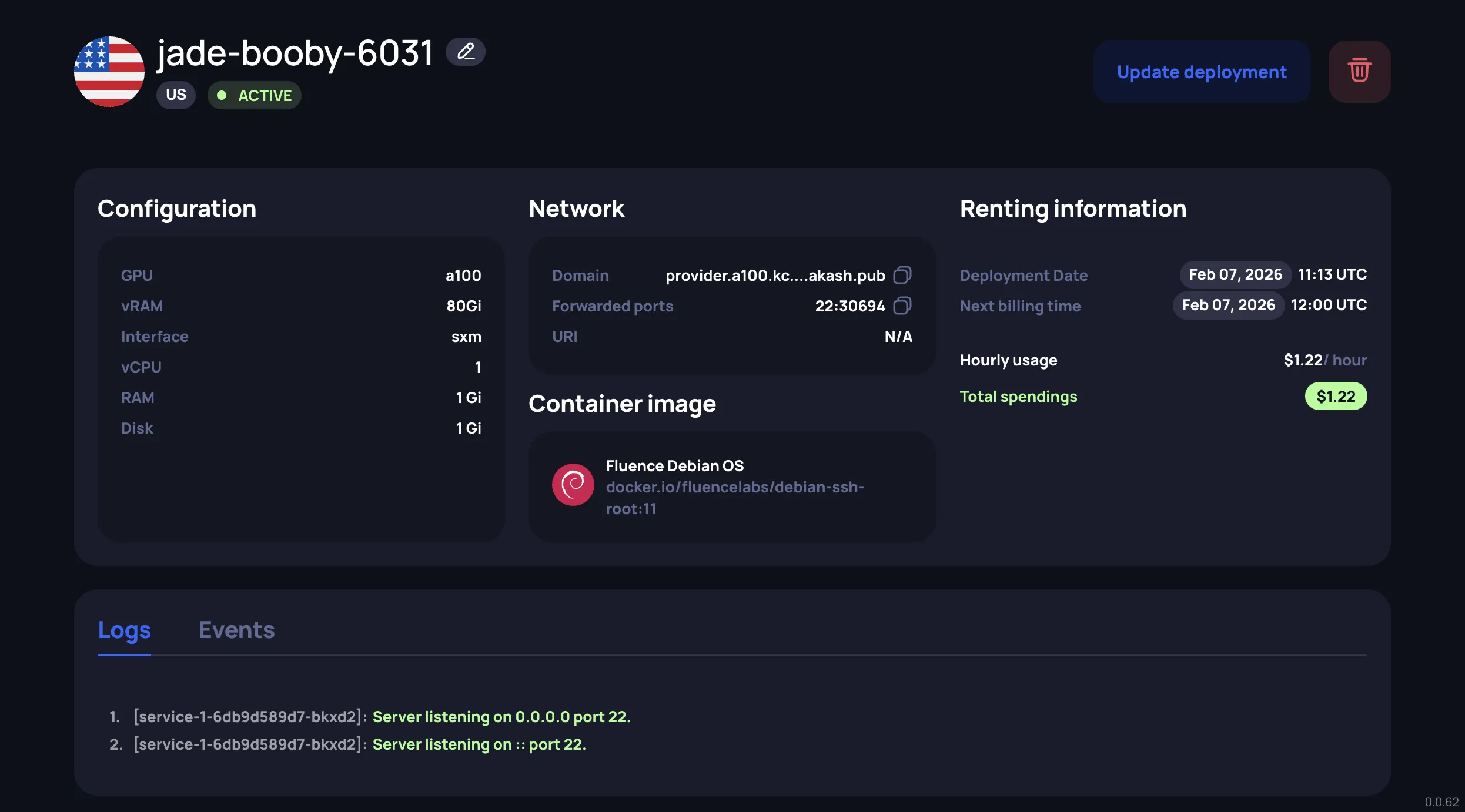Select the Feb 07, 2026 deployment date chip
This screenshot has height=812, width=1465.
pos(1235,274)
